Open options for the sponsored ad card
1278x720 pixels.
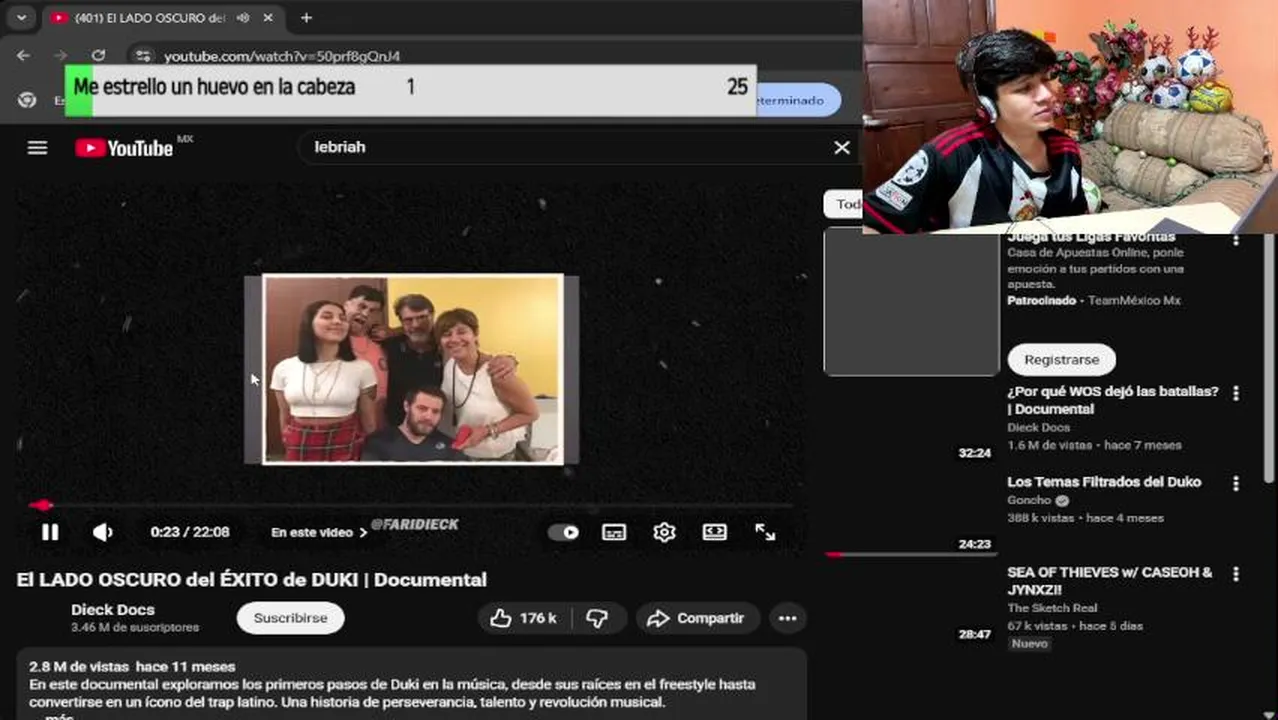tap(1236, 240)
